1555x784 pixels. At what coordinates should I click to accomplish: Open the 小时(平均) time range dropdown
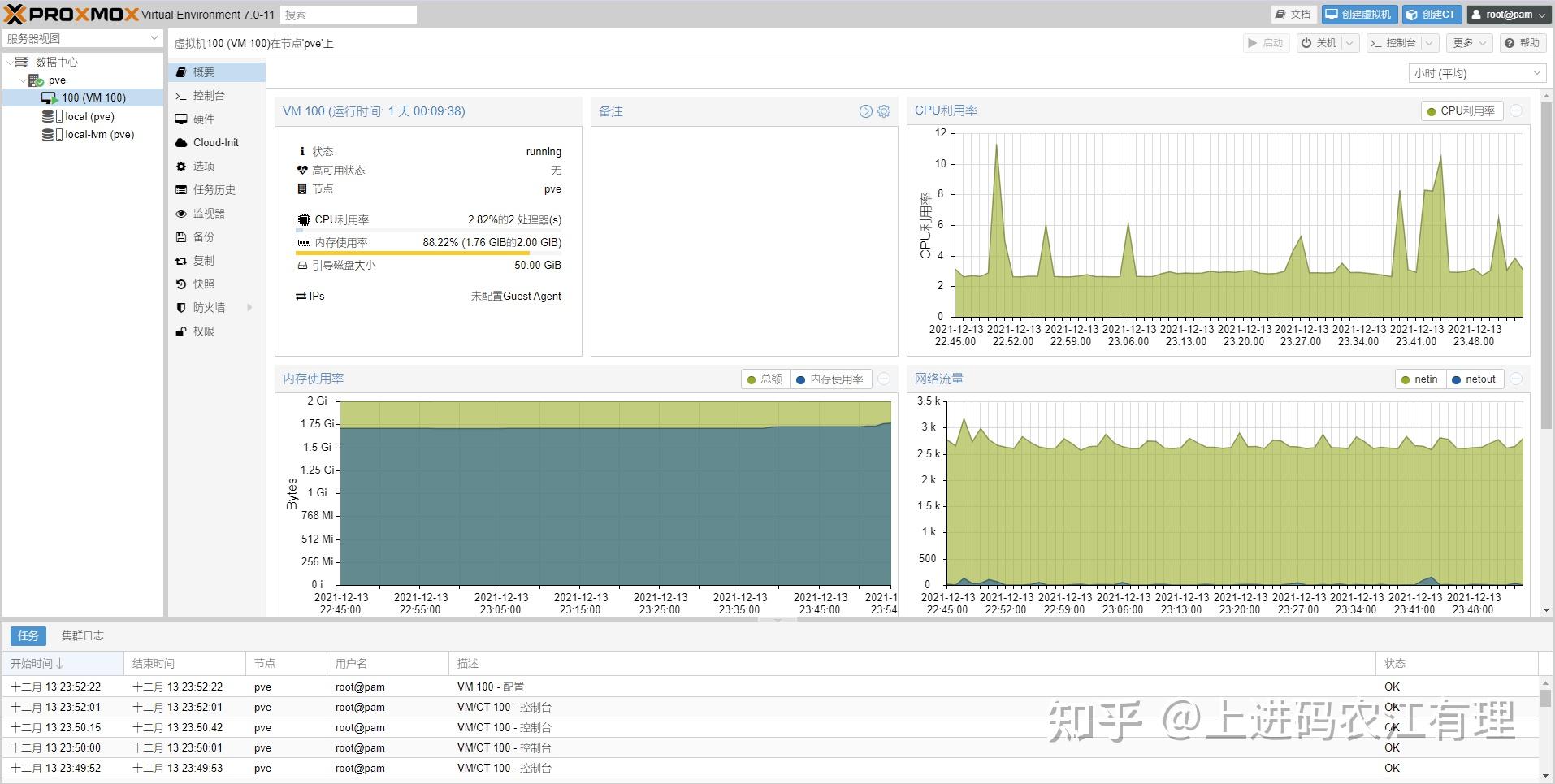(1476, 72)
